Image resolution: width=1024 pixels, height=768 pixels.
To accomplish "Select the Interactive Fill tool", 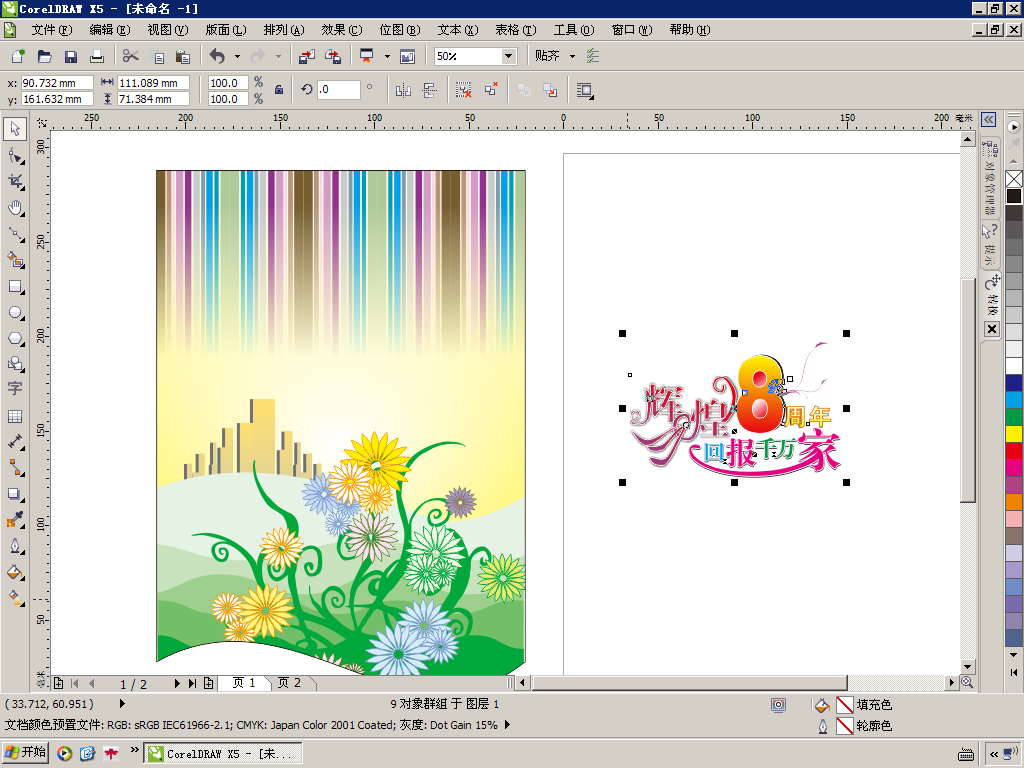I will coord(15,598).
